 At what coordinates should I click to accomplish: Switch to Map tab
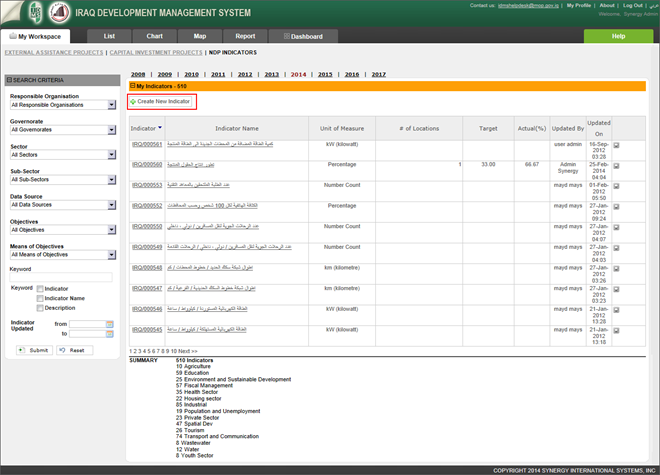click(x=200, y=36)
